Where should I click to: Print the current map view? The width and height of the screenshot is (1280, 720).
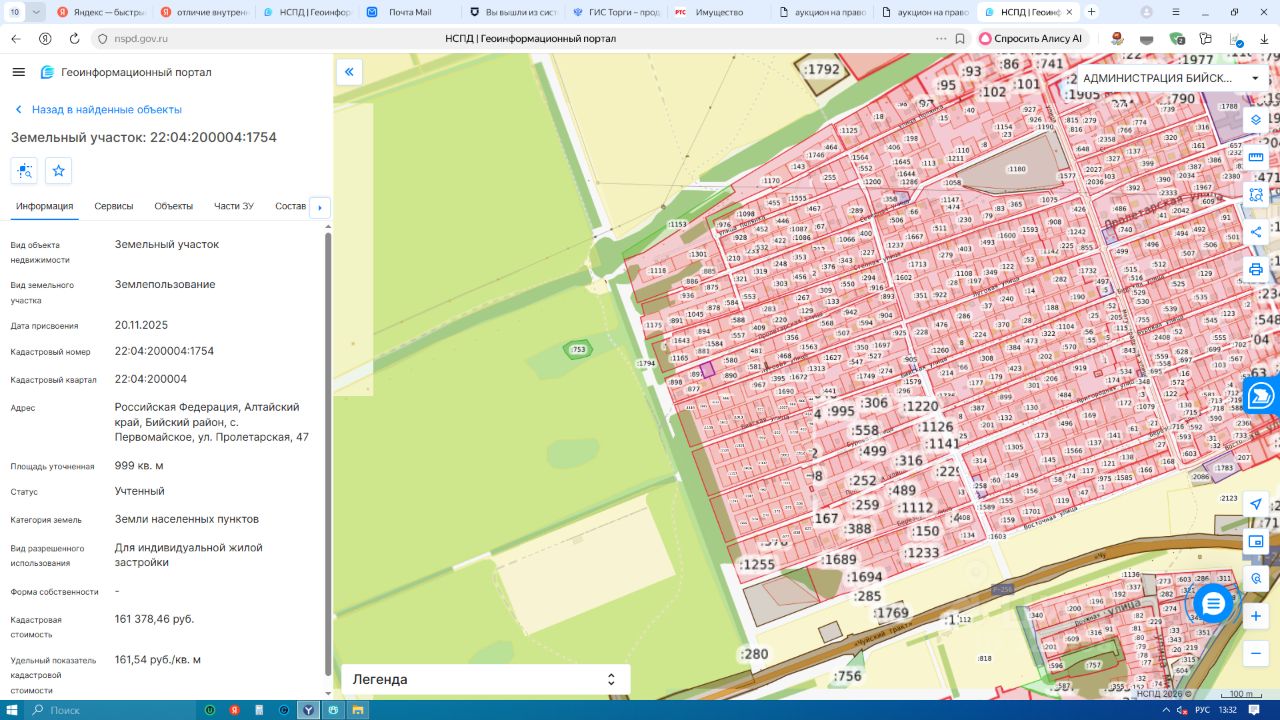(x=1256, y=269)
